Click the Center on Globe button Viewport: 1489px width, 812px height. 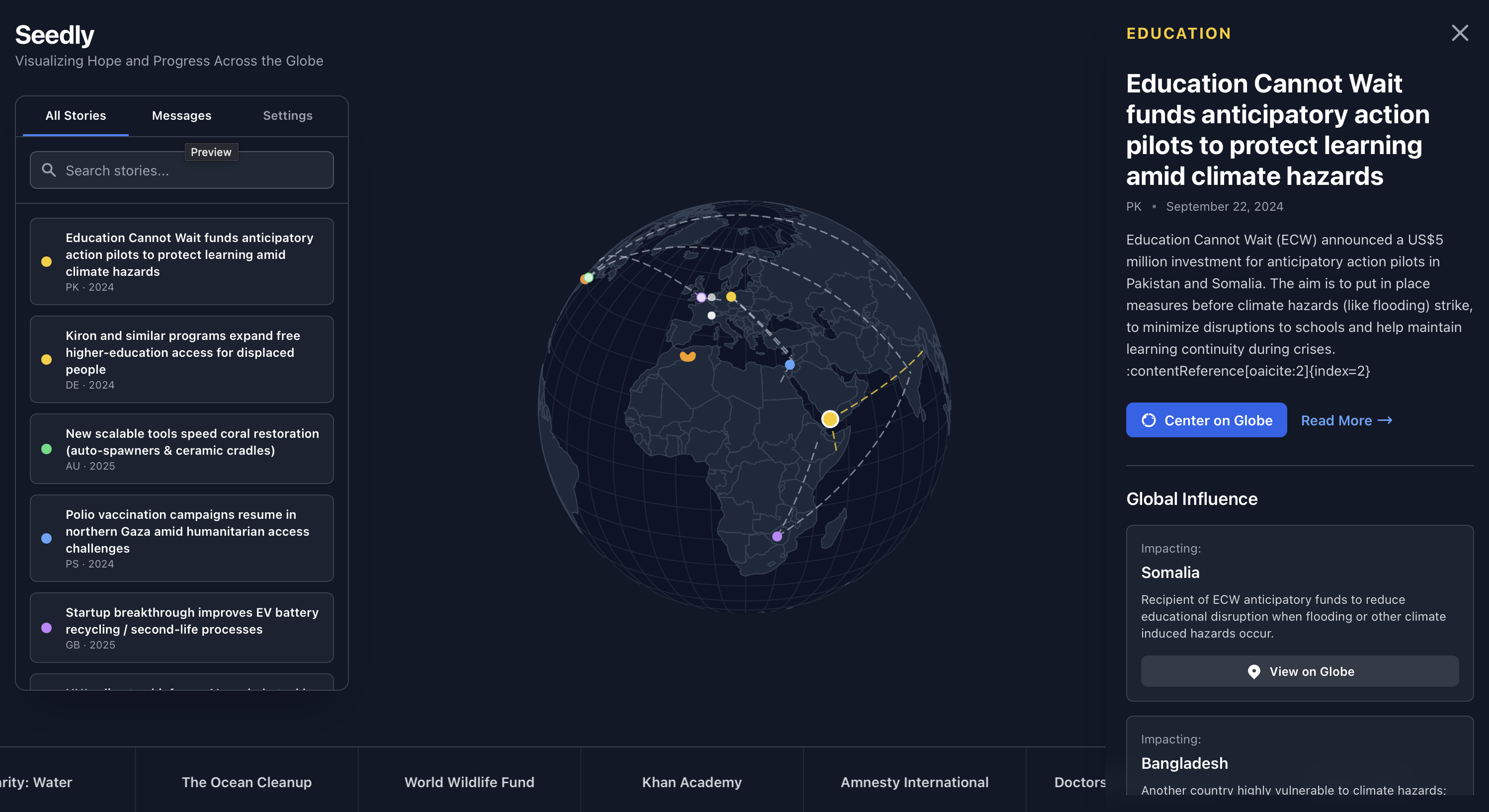tap(1206, 420)
